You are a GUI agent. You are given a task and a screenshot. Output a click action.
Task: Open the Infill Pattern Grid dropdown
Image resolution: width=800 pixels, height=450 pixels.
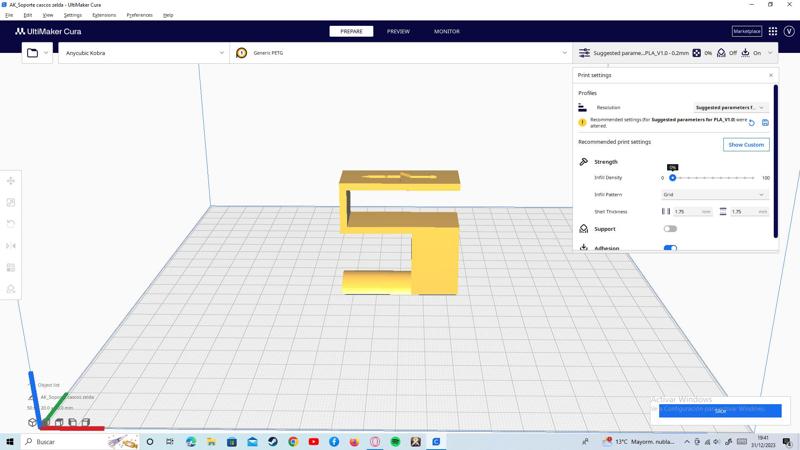click(x=714, y=194)
